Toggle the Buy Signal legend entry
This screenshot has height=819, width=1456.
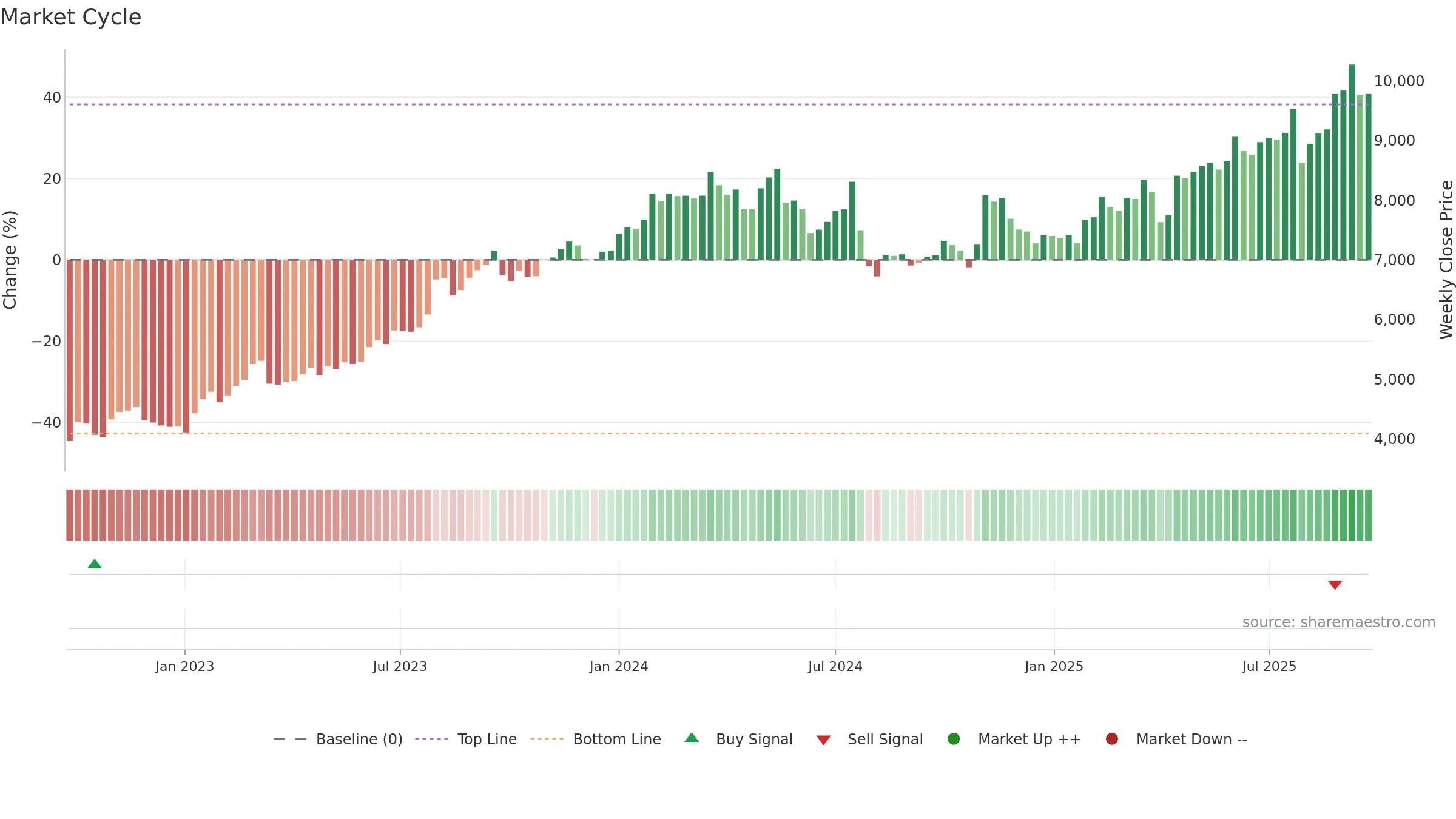tap(738, 739)
